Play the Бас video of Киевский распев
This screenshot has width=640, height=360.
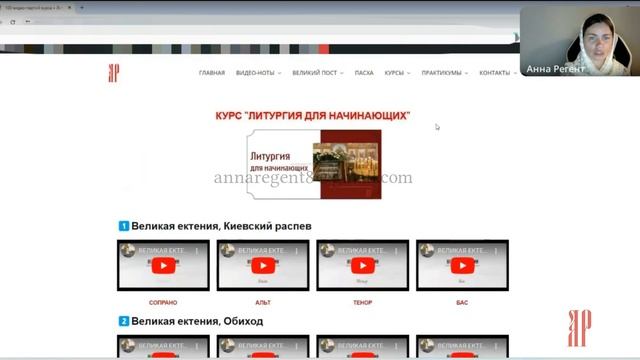point(462,266)
